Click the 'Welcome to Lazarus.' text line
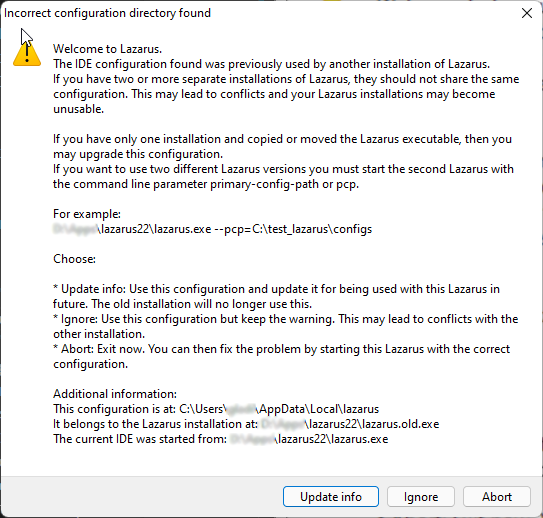Image resolution: width=543 pixels, height=518 pixels. (x=107, y=49)
